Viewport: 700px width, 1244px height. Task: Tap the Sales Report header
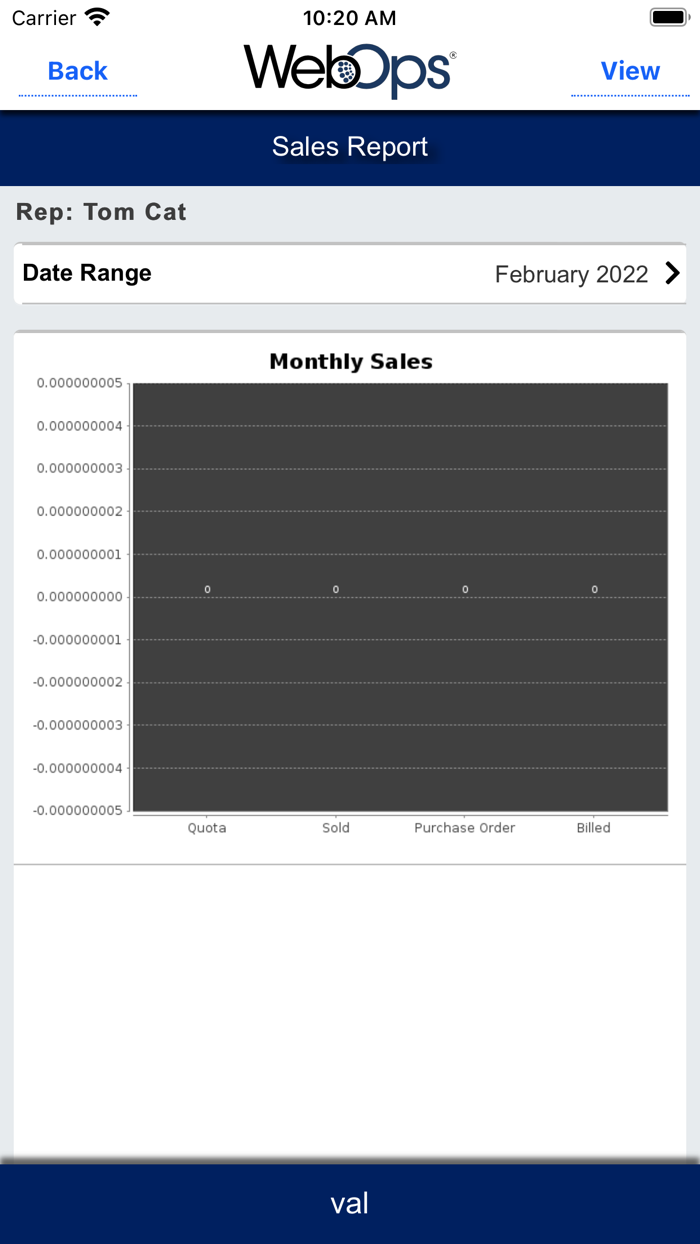pos(350,147)
